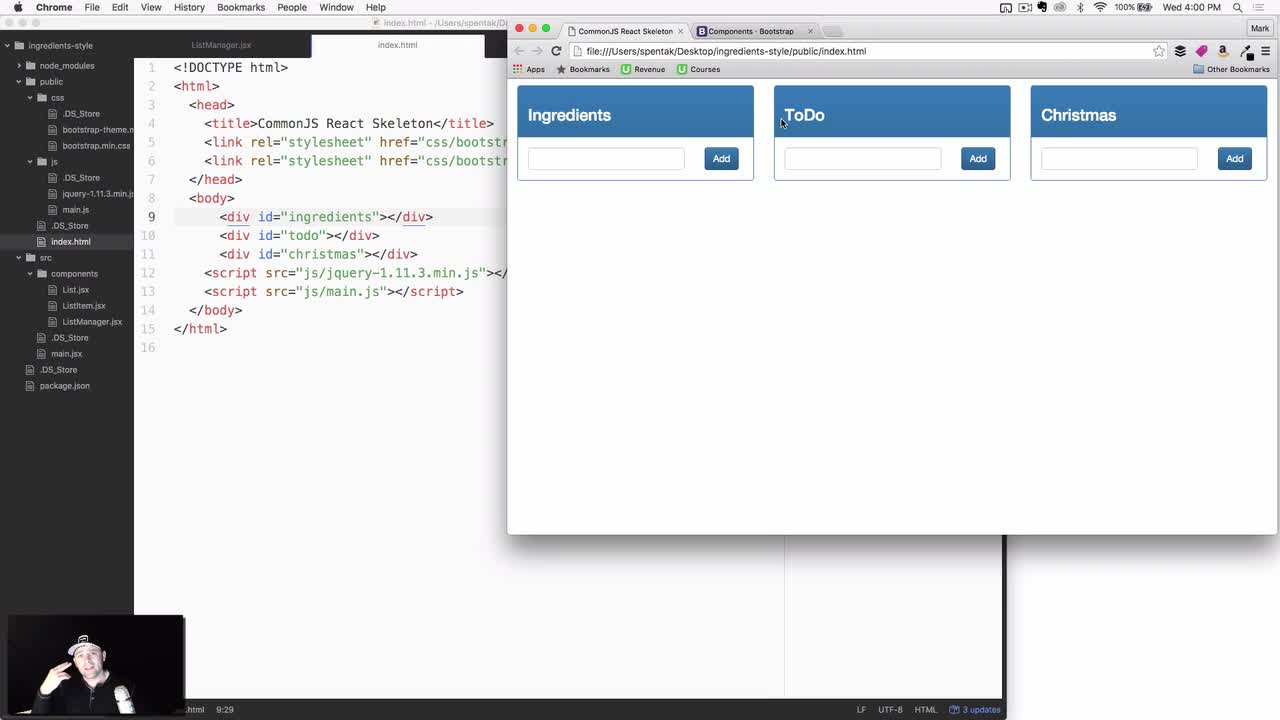Click Add in the Ingredients panel
This screenshot has width=1280, height=720.
[x=721, y=159]
